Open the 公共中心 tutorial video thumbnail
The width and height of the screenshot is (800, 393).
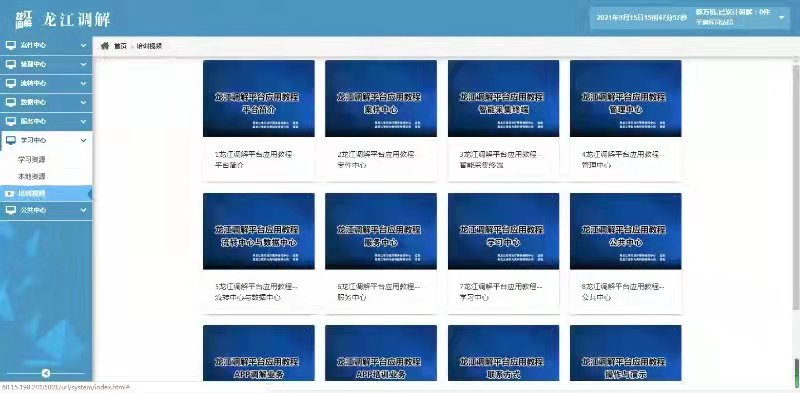click(626, 231)
